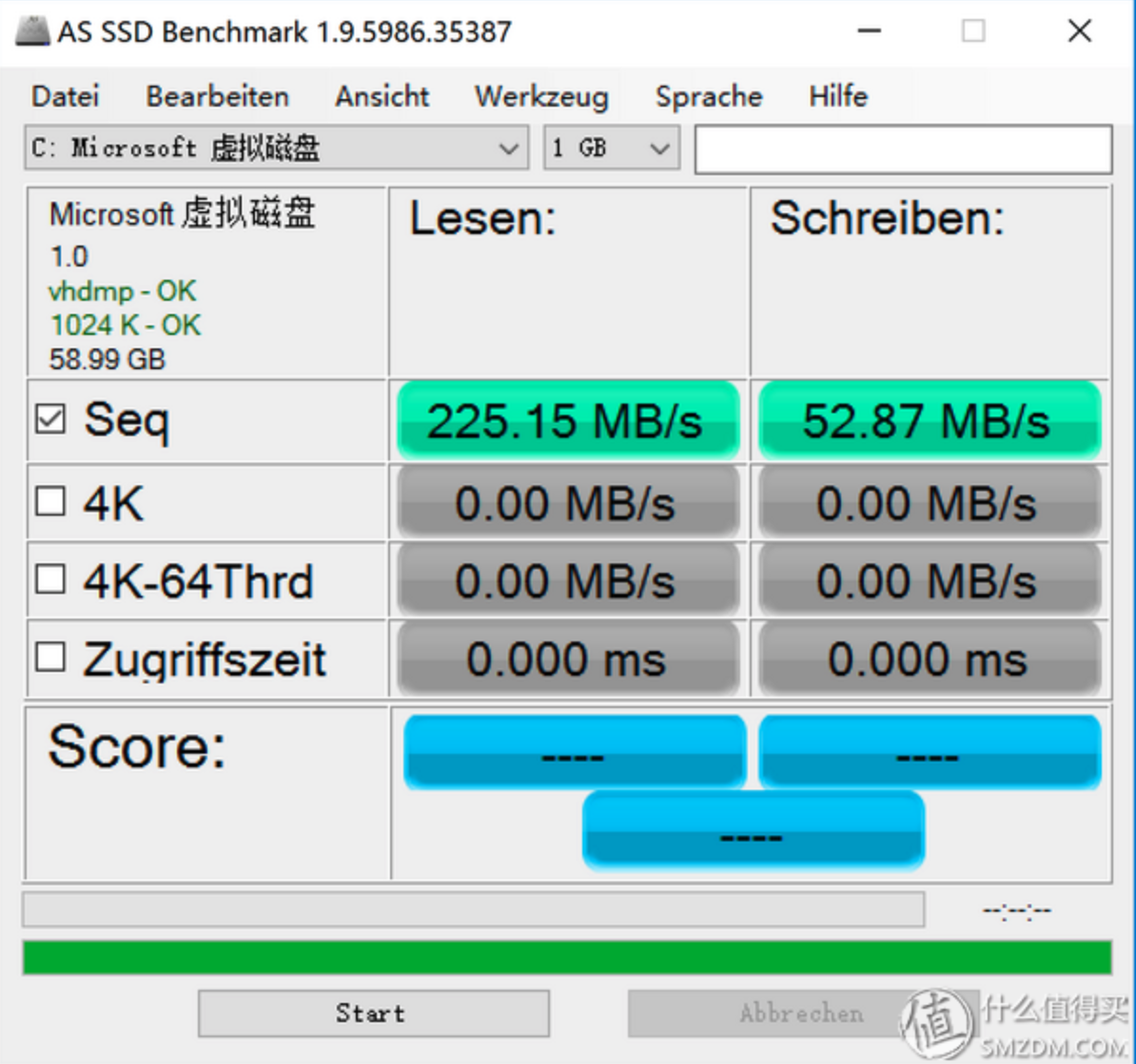This screenshot has width=1136, height=1064.
Task: Click the 4K write result field
Action: coord(930,503)
